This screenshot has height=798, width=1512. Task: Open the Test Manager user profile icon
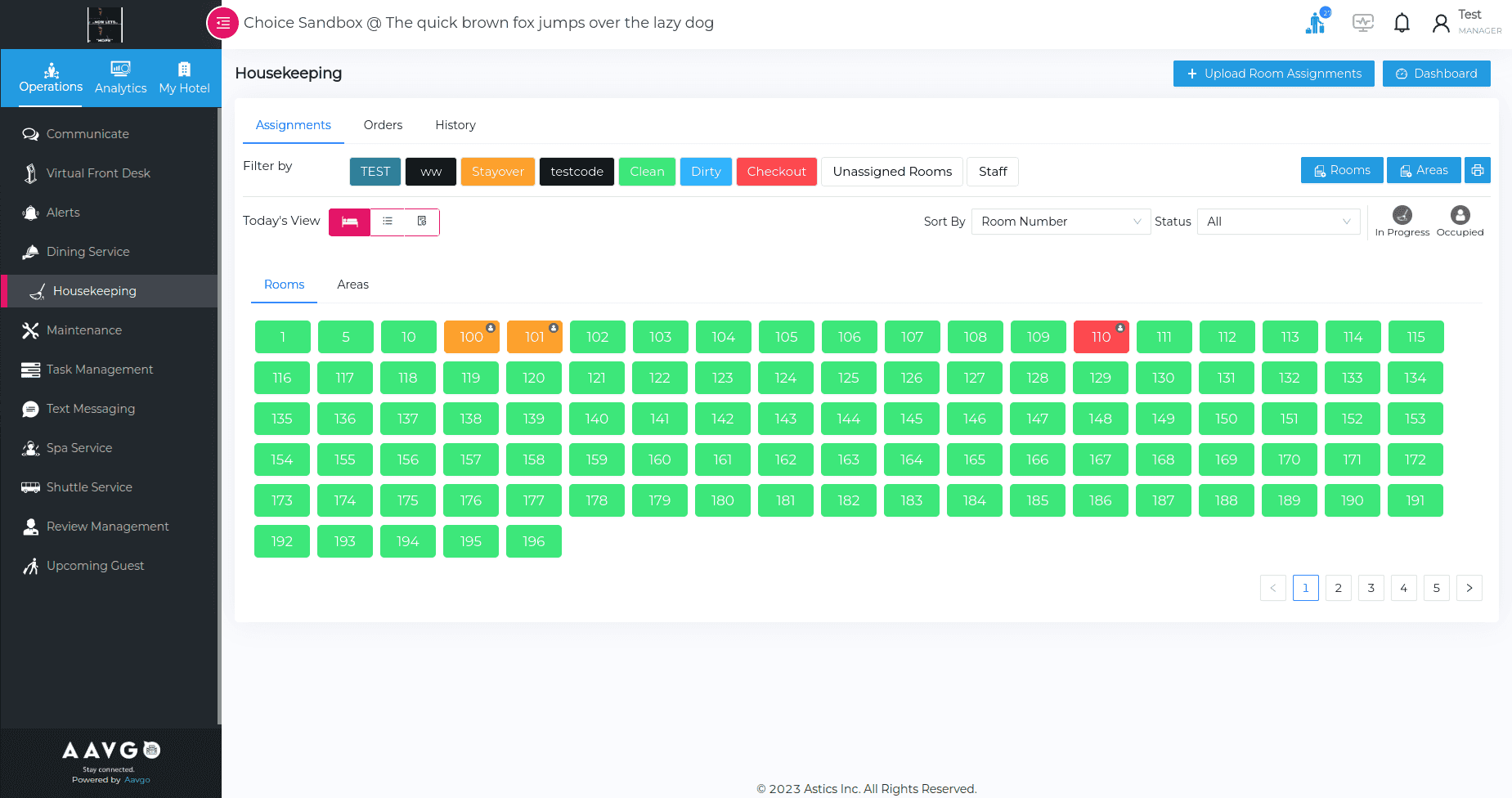tap(1441, 24)
